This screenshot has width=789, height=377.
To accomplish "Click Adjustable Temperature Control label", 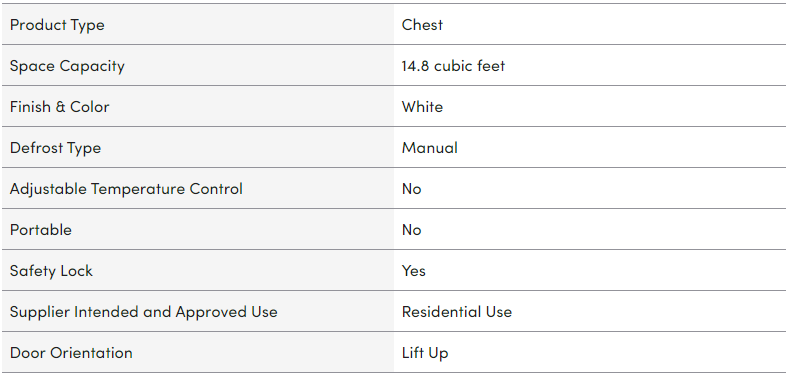I will 126,189.
